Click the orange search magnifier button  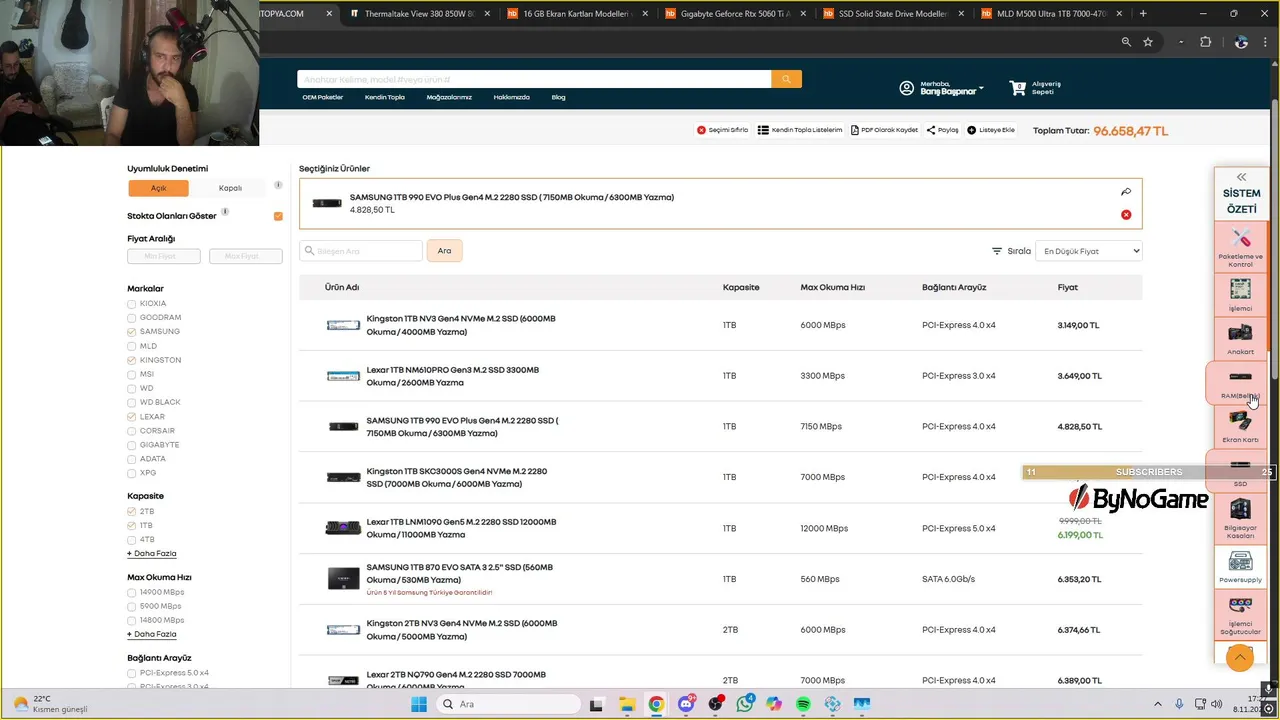point(786,79)
